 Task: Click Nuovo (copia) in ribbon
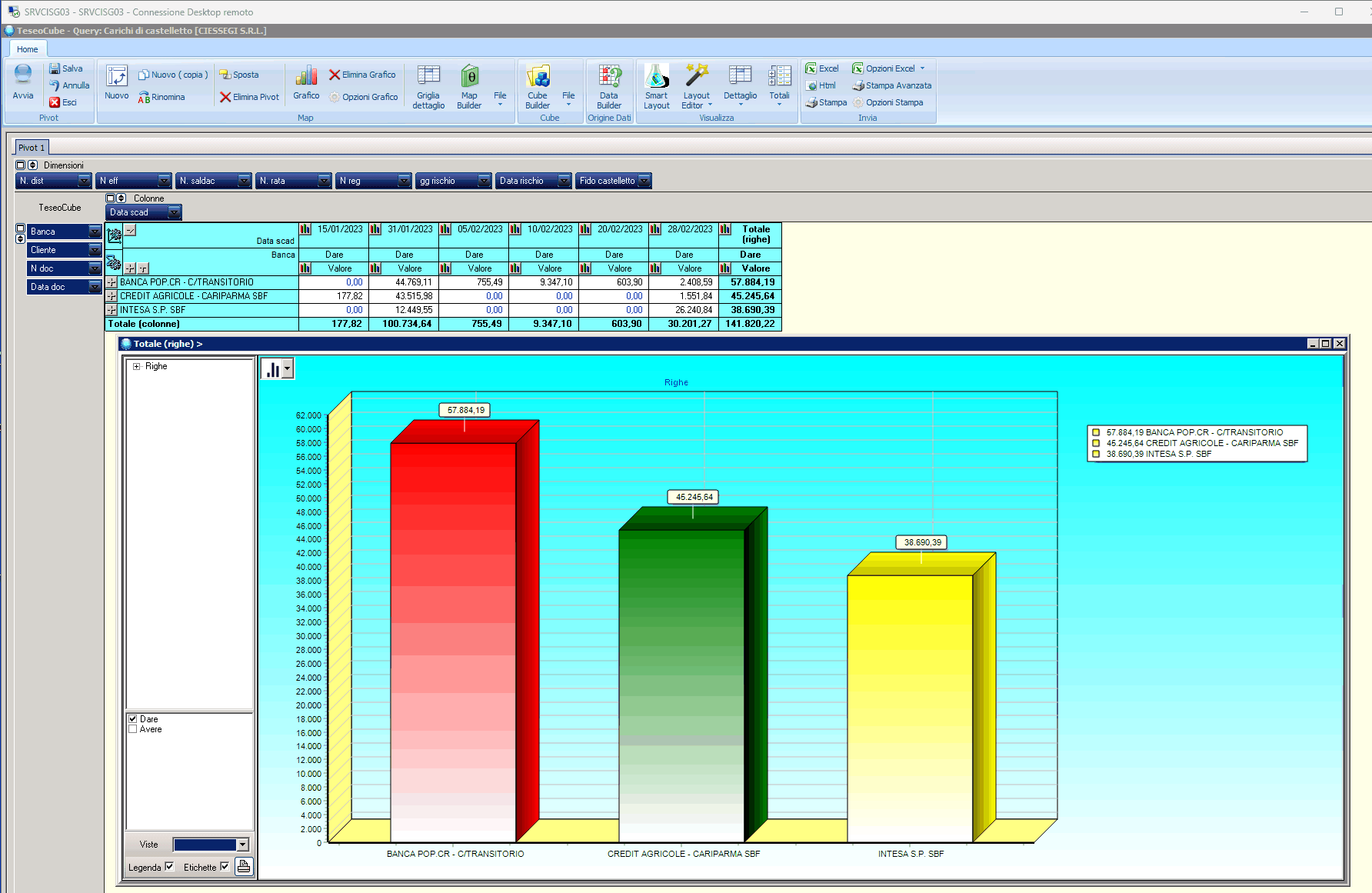(173, 75)
